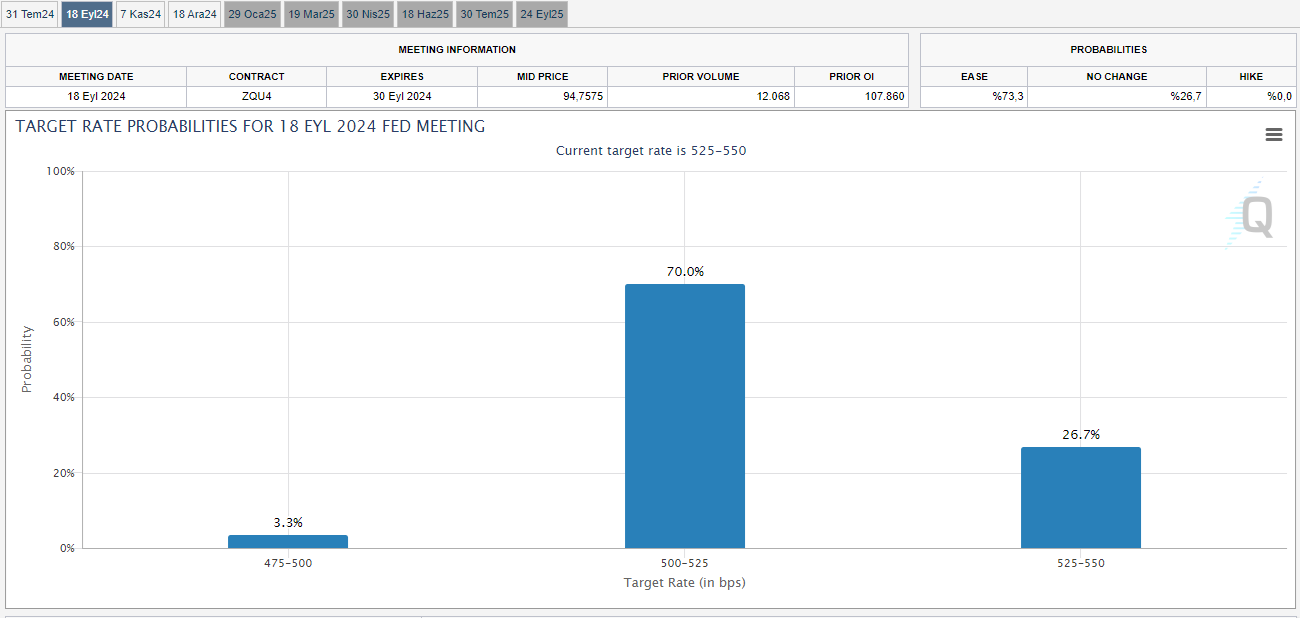View the 18 Haz25 meeting tab
Image resolution: width=1300 pixels, height=618 pixels.
pyautogui.click(x=426, y=14)
